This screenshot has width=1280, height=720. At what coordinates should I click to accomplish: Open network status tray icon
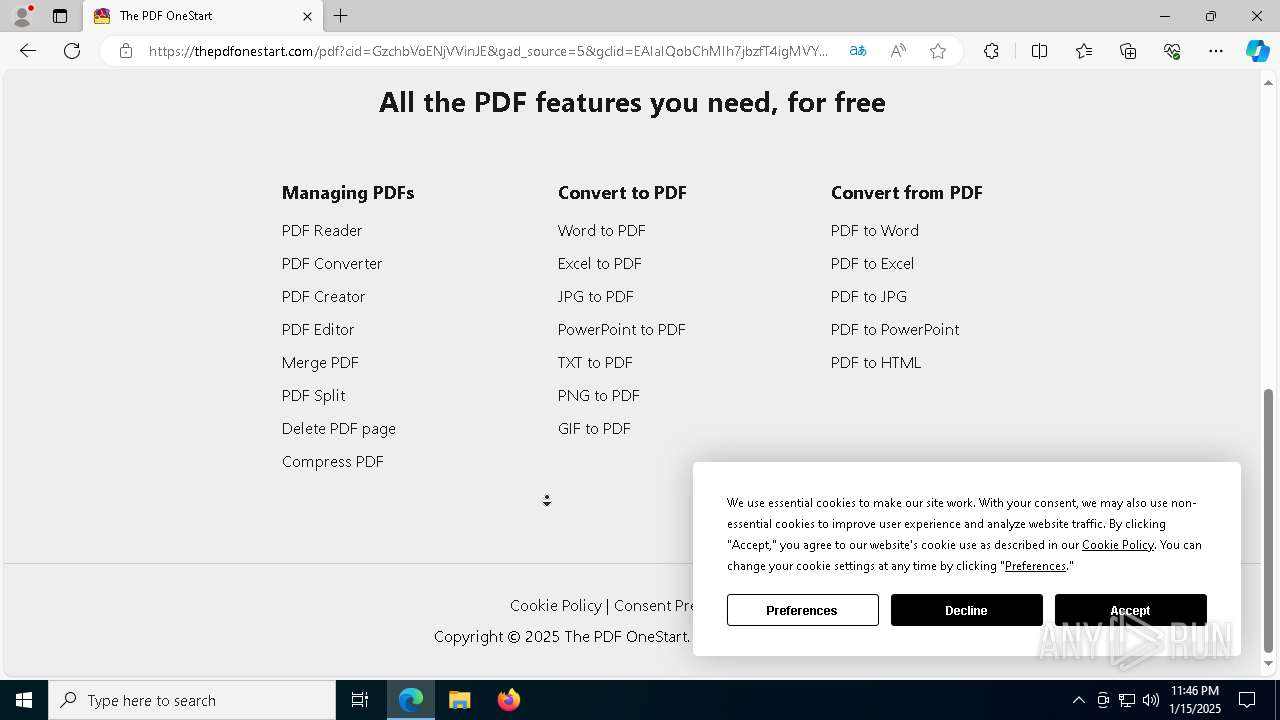click(x=1127, y=700)
